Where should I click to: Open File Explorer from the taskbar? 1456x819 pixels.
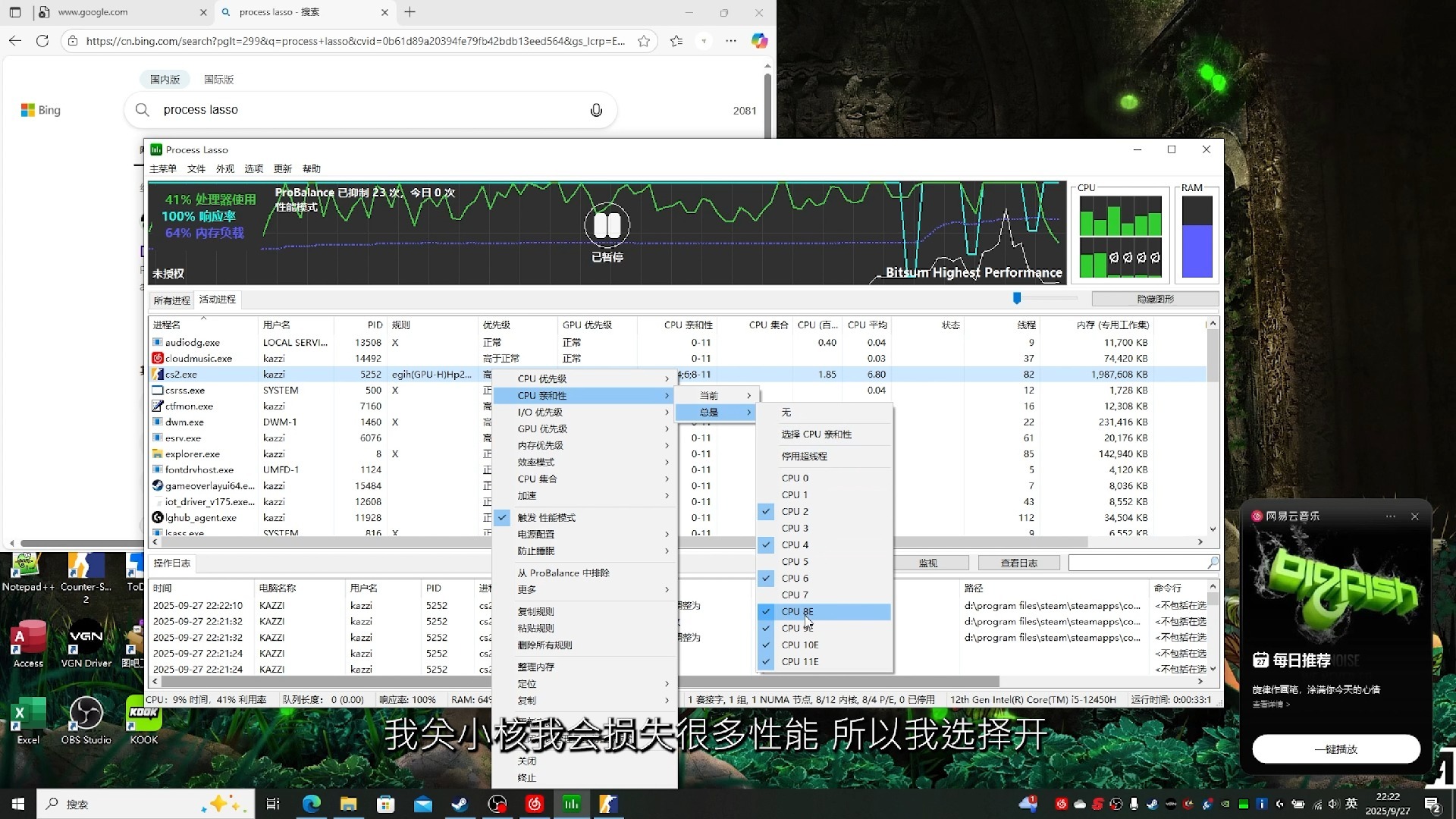click(348, 804)
